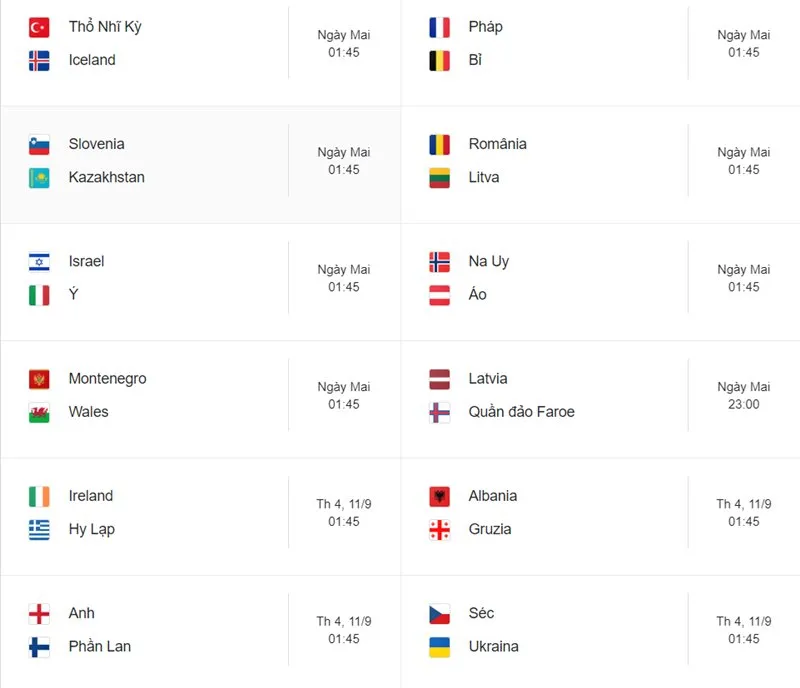Select the Séc vs Ukraina match date
This screenshot has height=688, width=800.
tap(743, 622)
